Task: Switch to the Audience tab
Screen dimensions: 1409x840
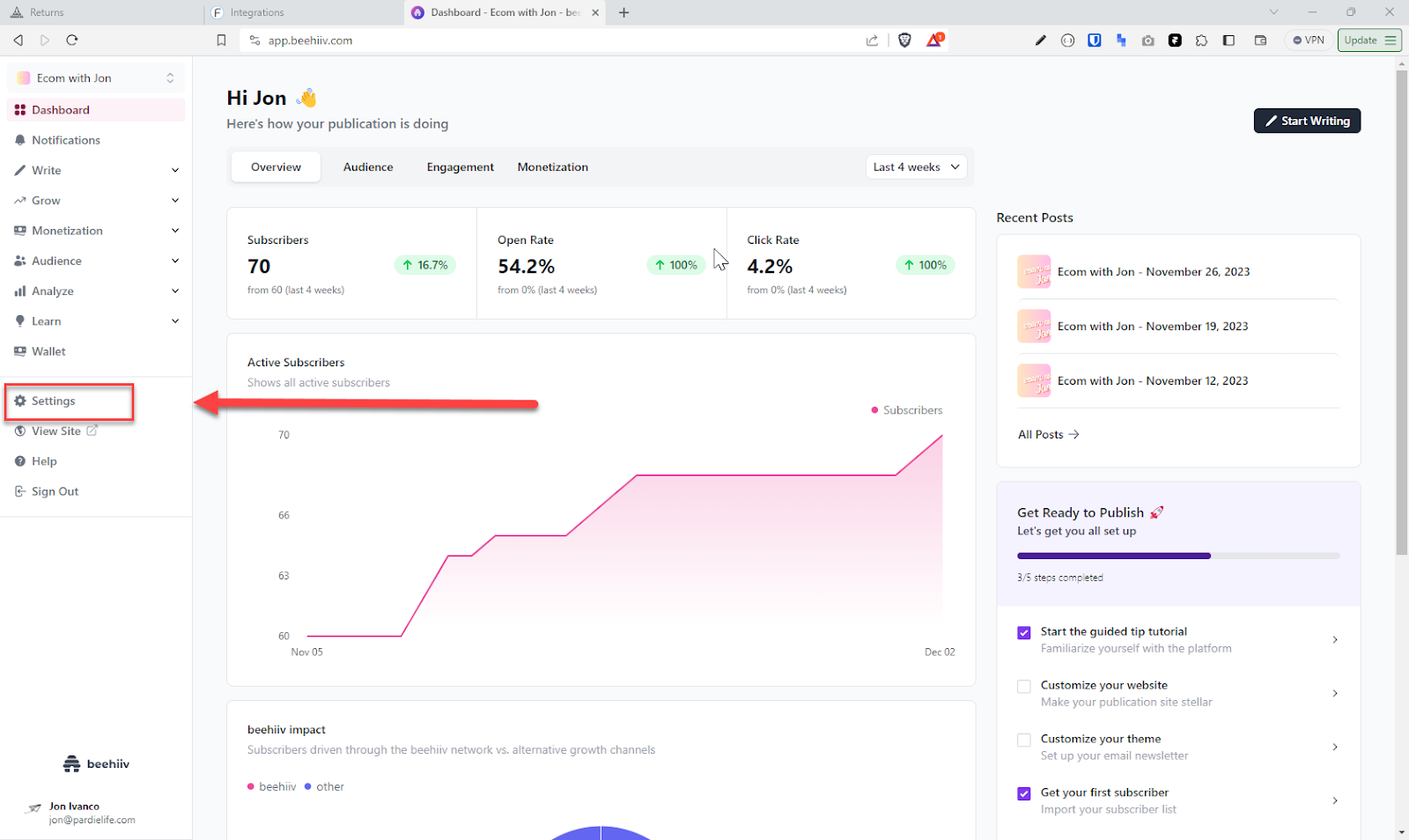Action: point(368,167)
